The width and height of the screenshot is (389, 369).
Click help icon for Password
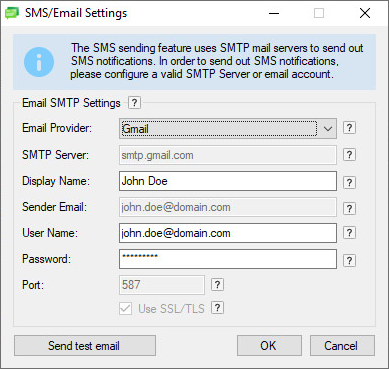pos(349,261)
